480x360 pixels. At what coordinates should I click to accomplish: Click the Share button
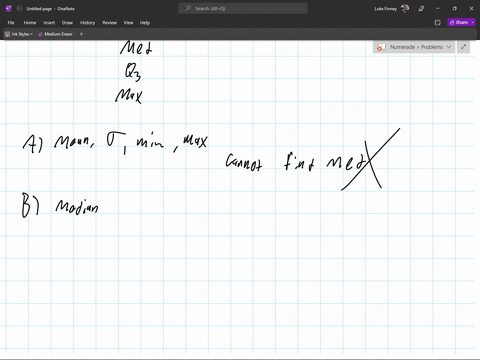(x=459, y=22)
